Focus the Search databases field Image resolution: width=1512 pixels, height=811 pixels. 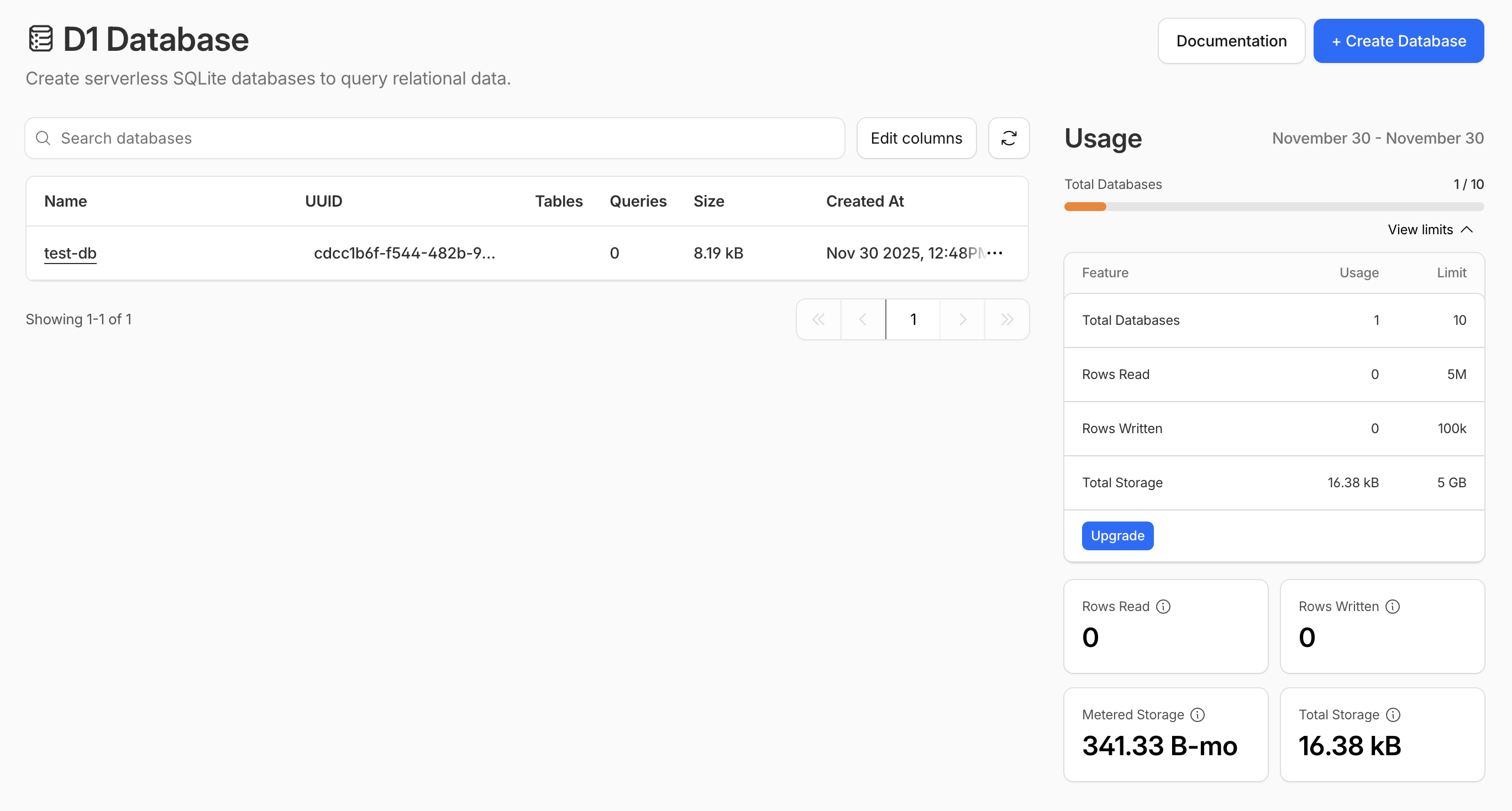(x=435, y=138)
